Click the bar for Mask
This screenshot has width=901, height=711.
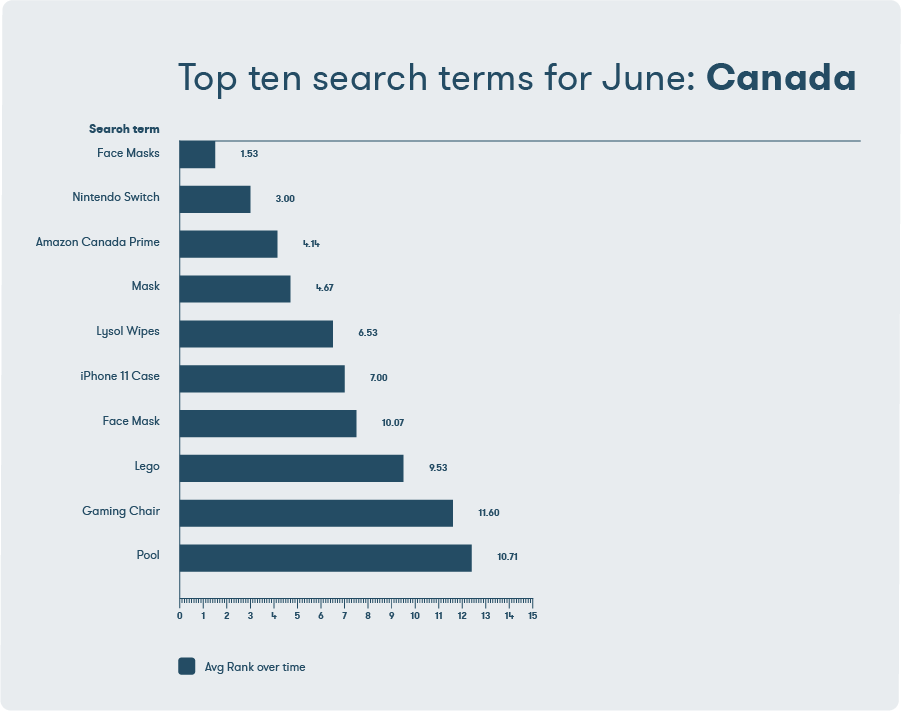(x=234, y=289)
